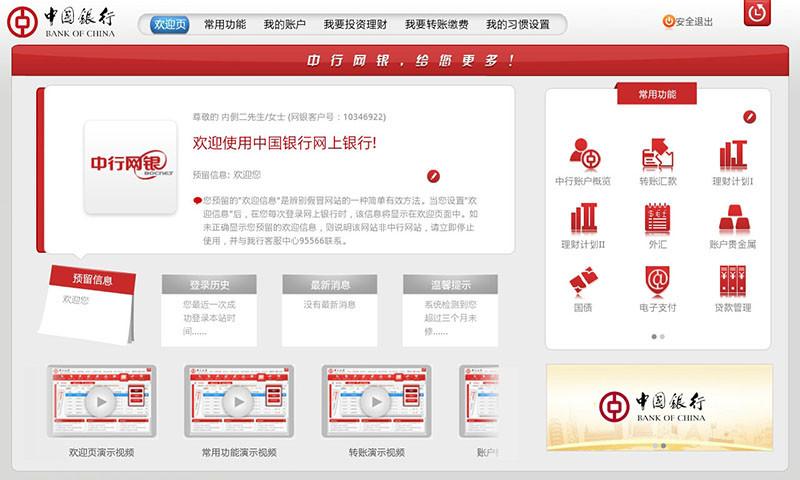Select the 欢迎页 tab
The width and height of the screenshot is (800, 480).
click(170, 24)
